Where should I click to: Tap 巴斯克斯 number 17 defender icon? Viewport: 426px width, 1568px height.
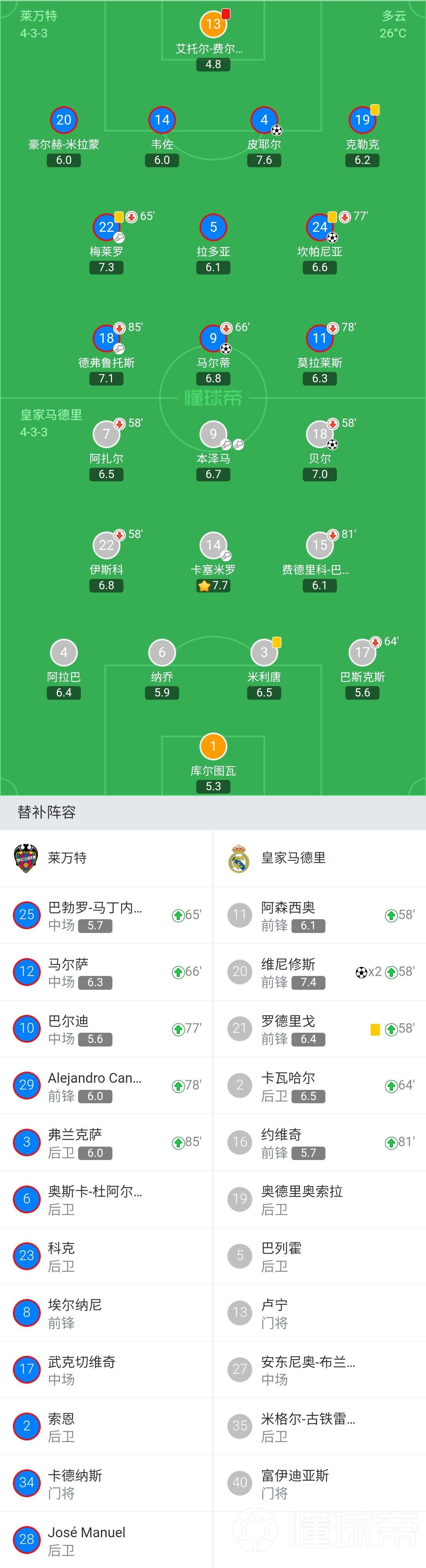(362, 652)
